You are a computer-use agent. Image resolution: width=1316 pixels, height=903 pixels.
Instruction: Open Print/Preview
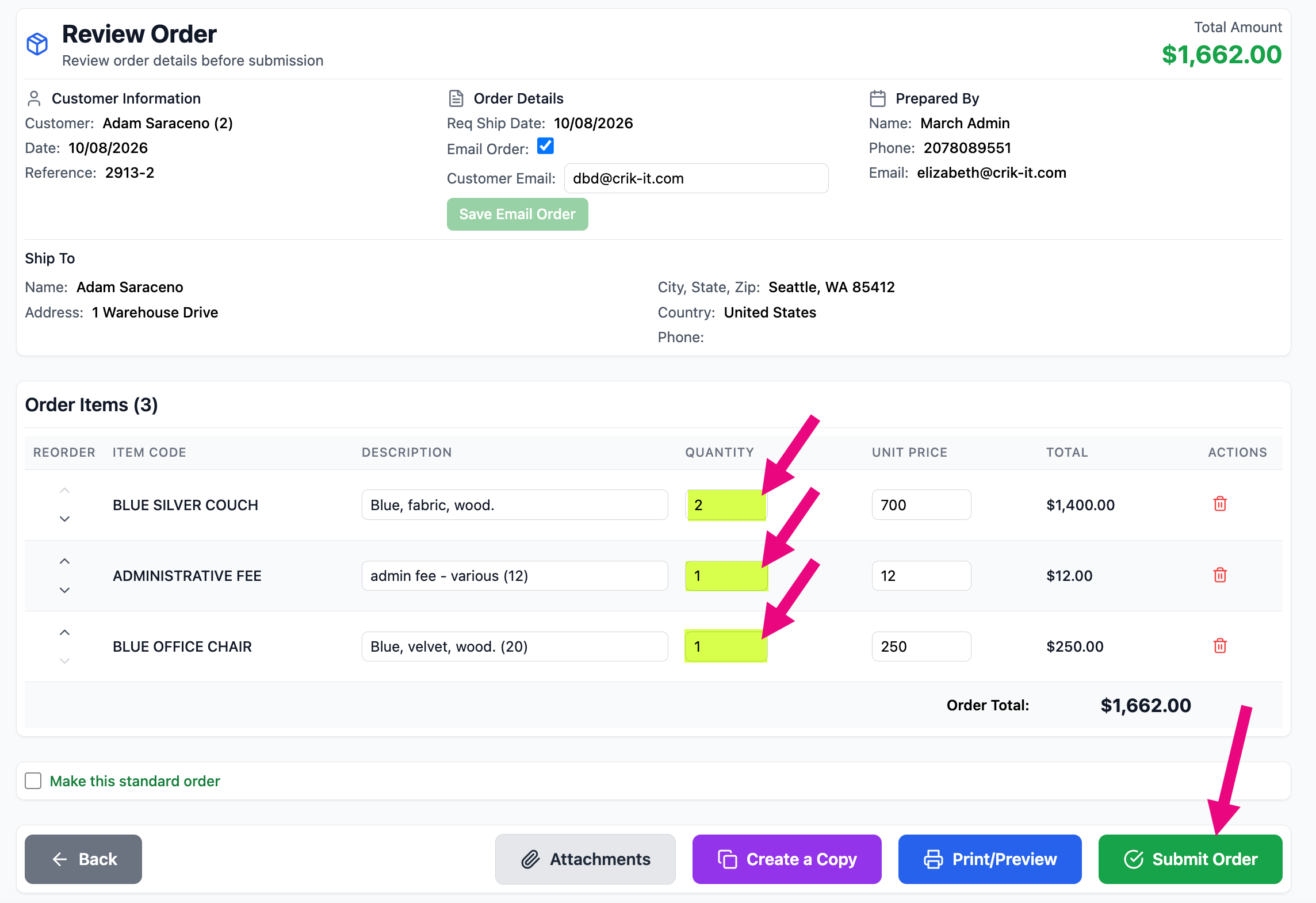989,859
